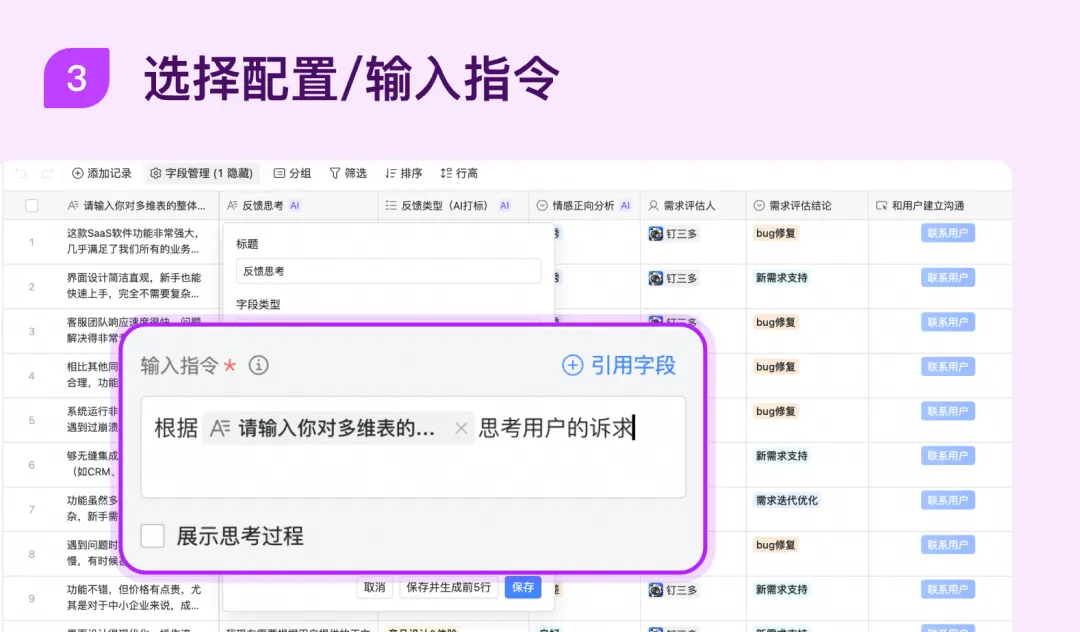Select the bug修复 tag in row 8

(776, 545)
